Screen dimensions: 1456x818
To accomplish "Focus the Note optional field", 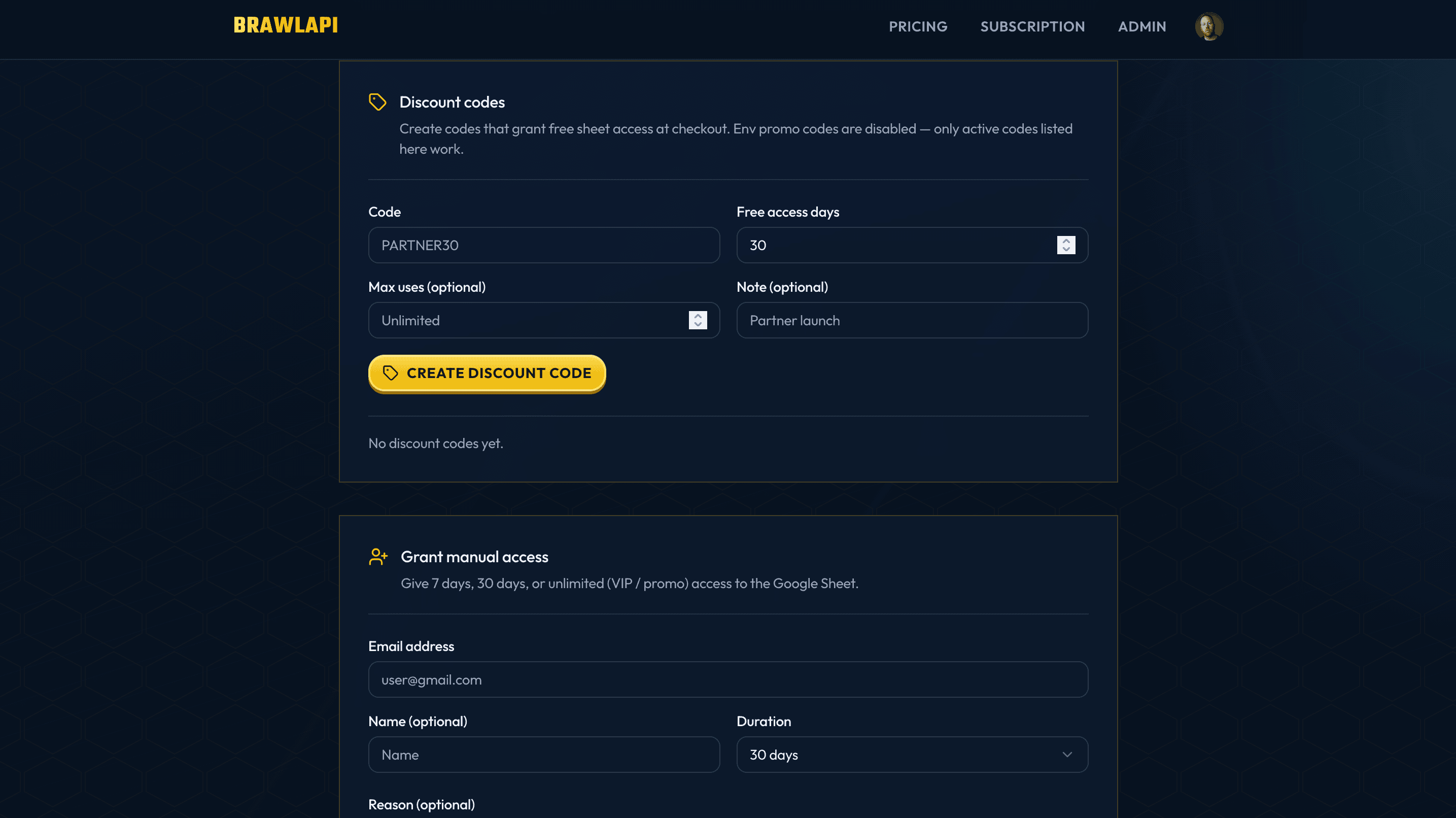I will 912,321.
